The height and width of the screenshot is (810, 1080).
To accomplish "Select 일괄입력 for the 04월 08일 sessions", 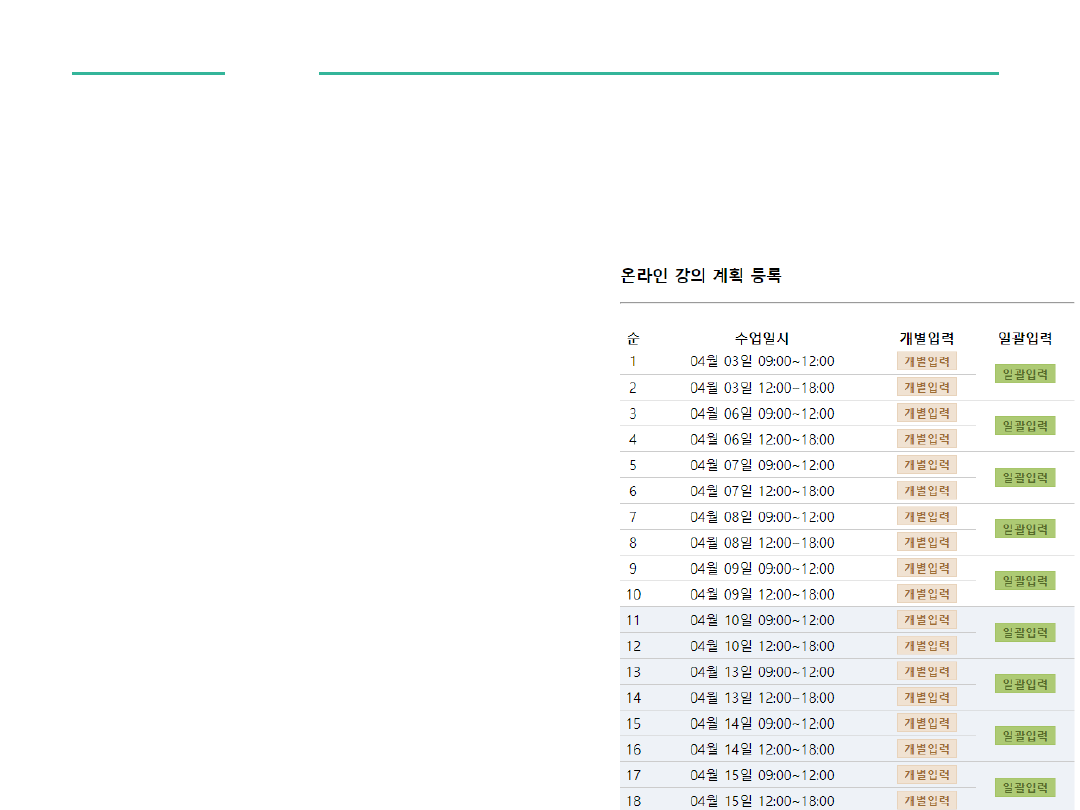I will pos(1025,529).
